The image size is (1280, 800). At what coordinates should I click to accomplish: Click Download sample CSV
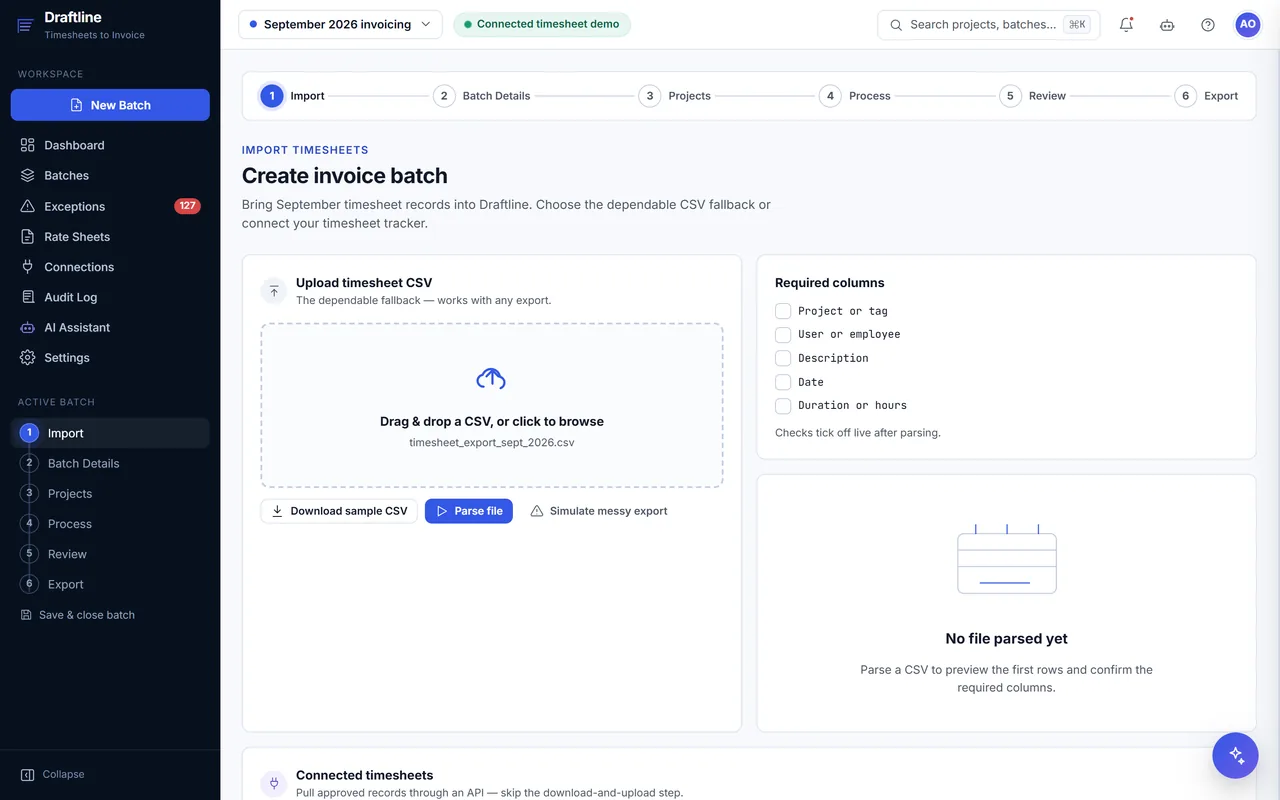tap(339, 511)
